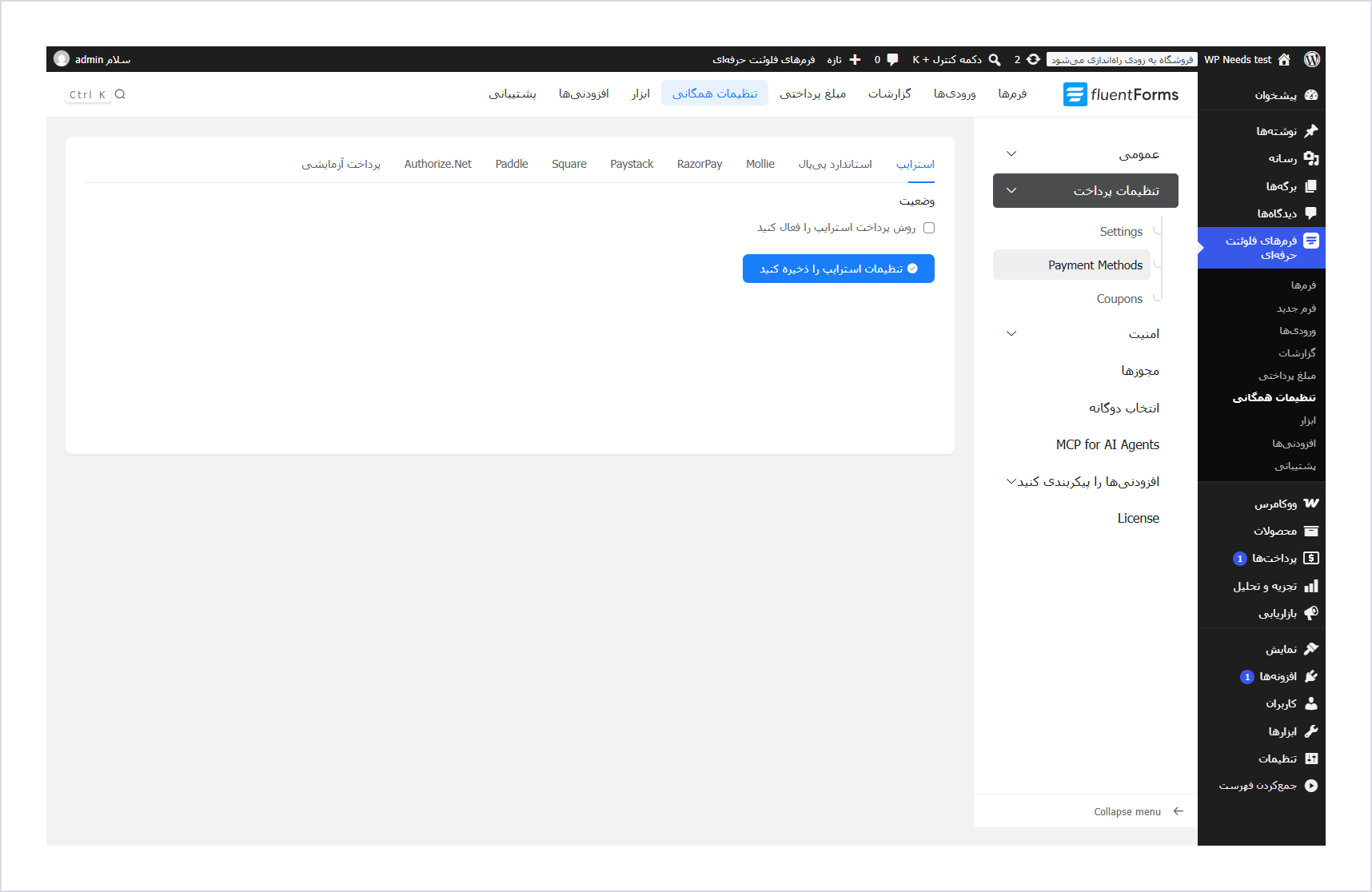Screen dimensions: 1372x892
Task: Open Coupons in the settings sidebar
Action: (1119, 299)
